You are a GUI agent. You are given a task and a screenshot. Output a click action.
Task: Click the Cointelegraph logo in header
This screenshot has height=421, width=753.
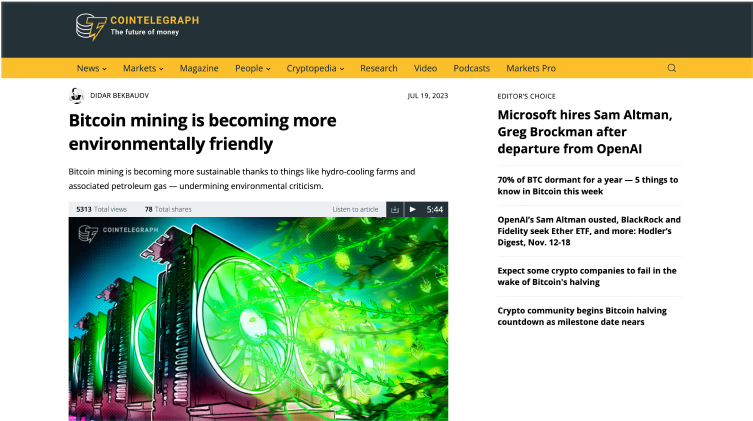137,26
